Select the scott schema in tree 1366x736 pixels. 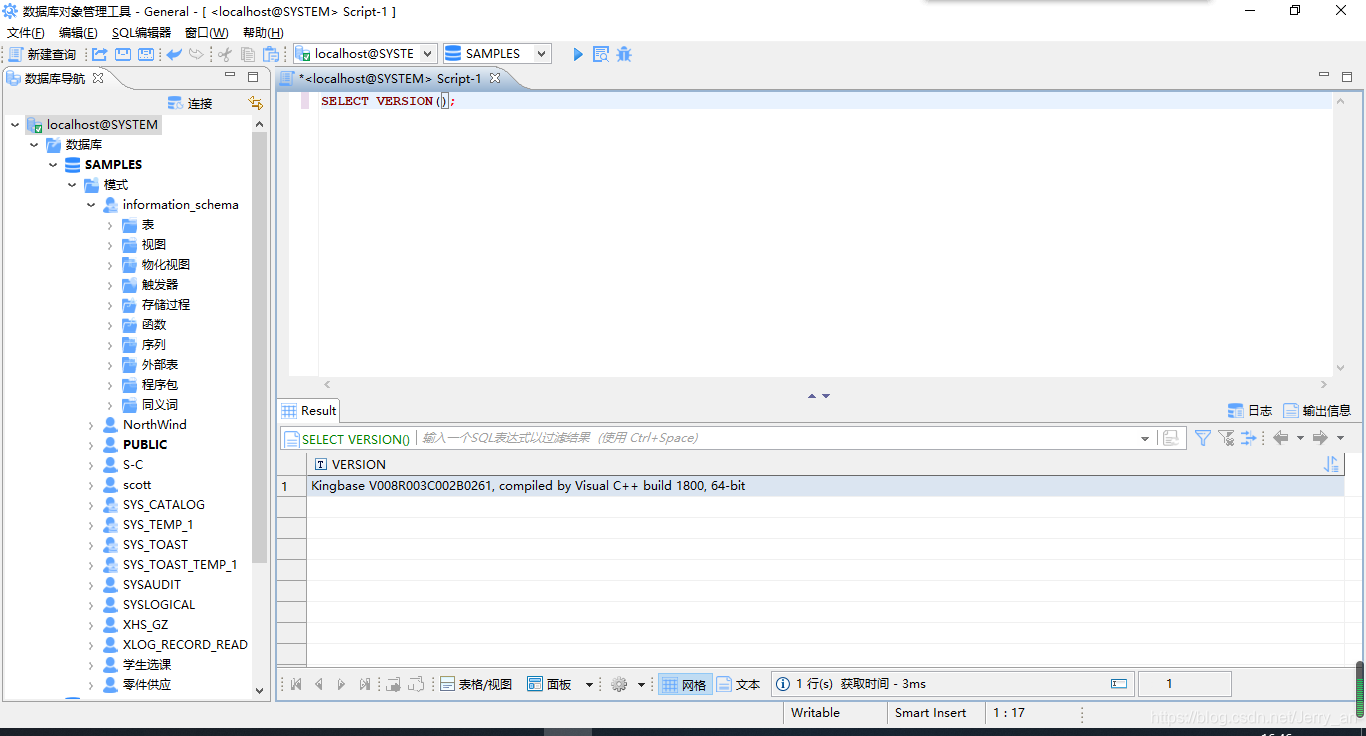point(137,485)
